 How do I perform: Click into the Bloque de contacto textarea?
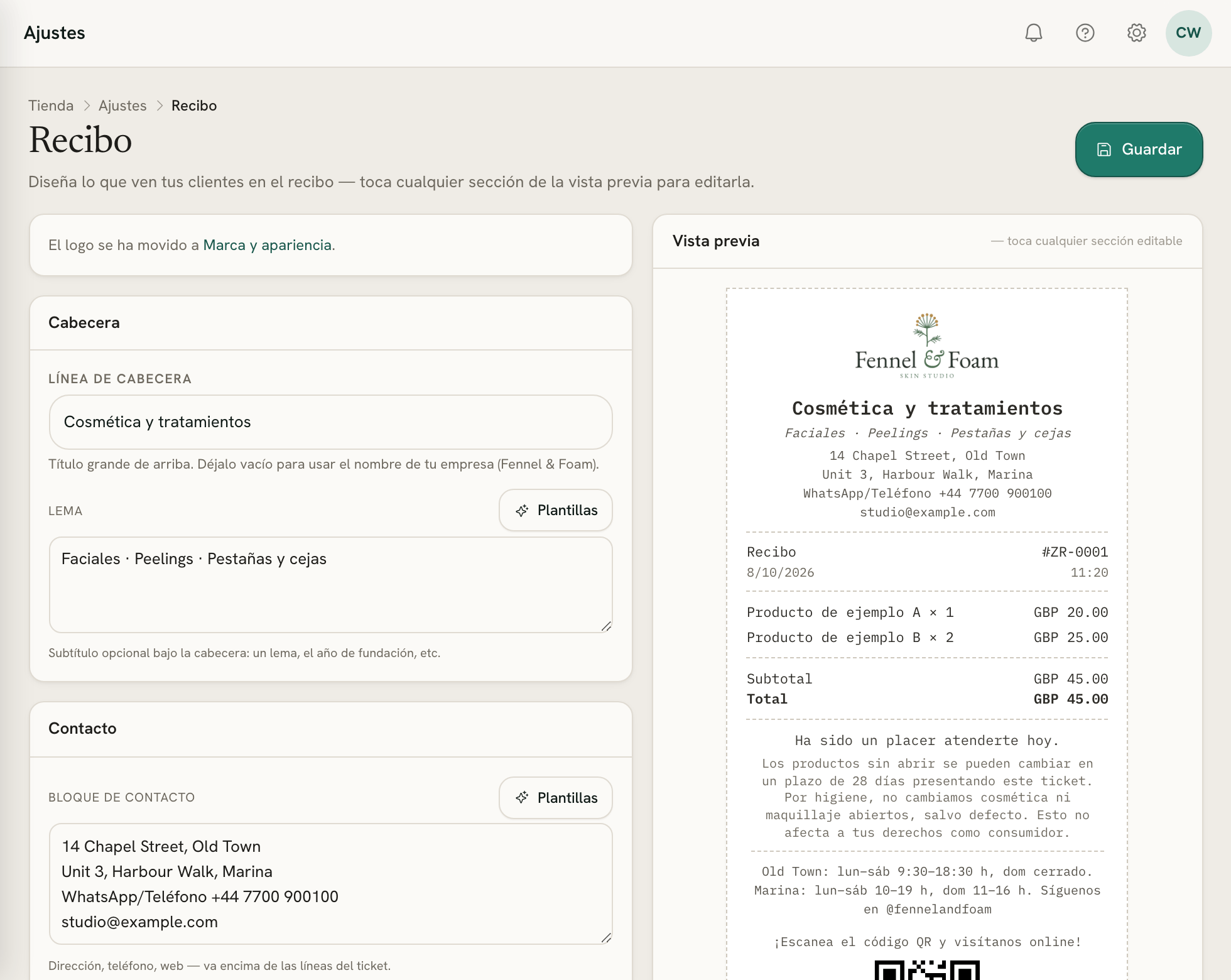tap(330, 884)
